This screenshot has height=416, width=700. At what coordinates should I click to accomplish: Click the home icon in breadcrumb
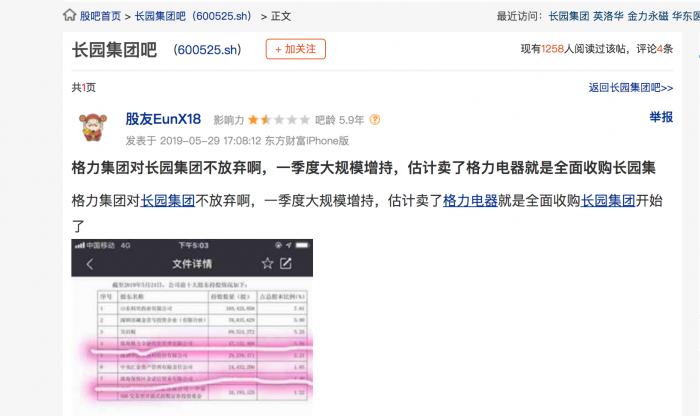tap(70, 15)
